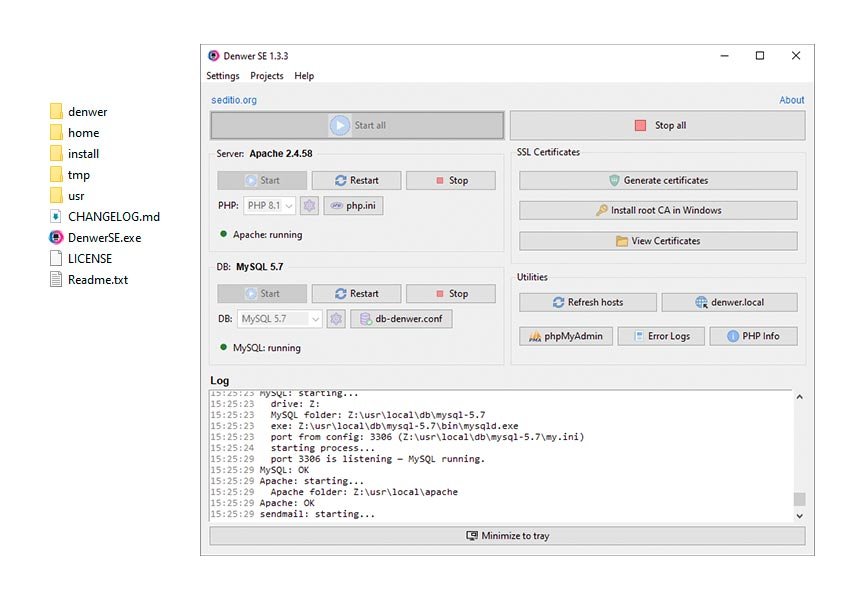Click the disabled Apache Start button
The height and width of the screenshot is (600, 865).
point(262,180)
